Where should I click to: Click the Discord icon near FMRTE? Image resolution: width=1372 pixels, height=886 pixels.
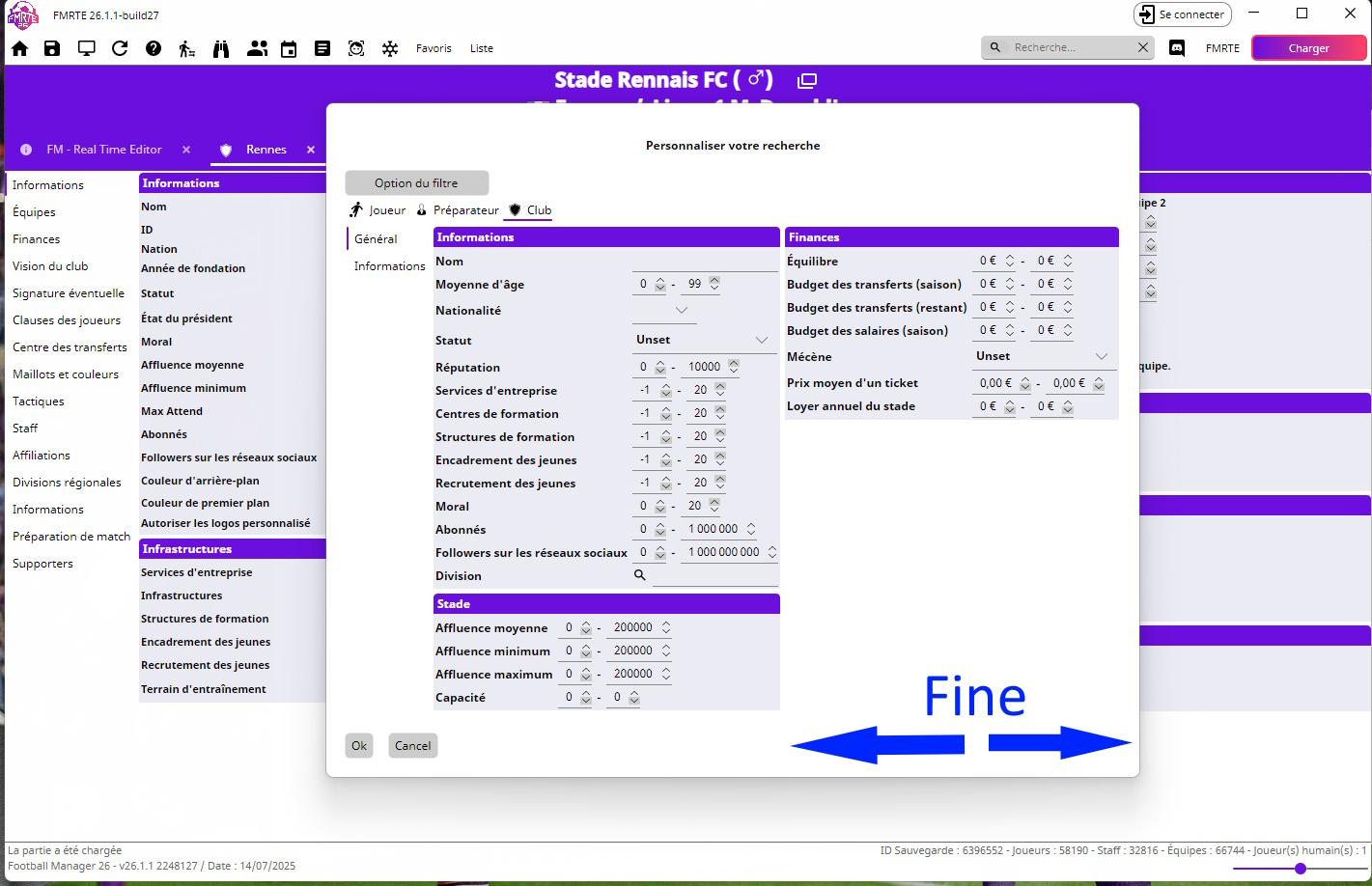point(1177,48)
